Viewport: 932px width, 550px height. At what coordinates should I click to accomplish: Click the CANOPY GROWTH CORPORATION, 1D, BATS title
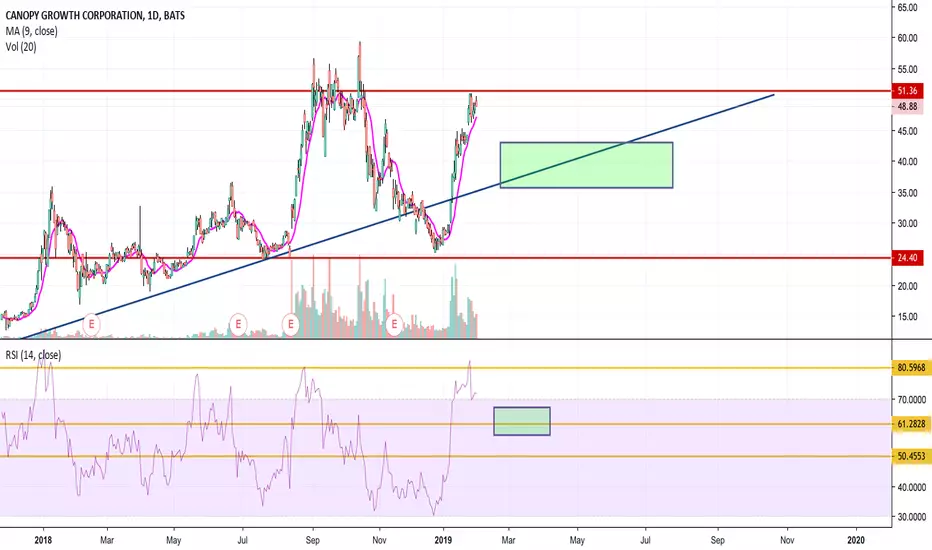(95, 15)
